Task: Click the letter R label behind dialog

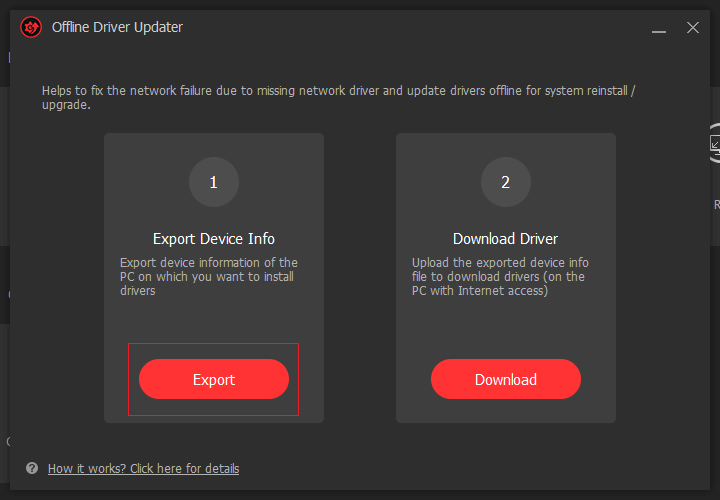Action: point(716,204)
